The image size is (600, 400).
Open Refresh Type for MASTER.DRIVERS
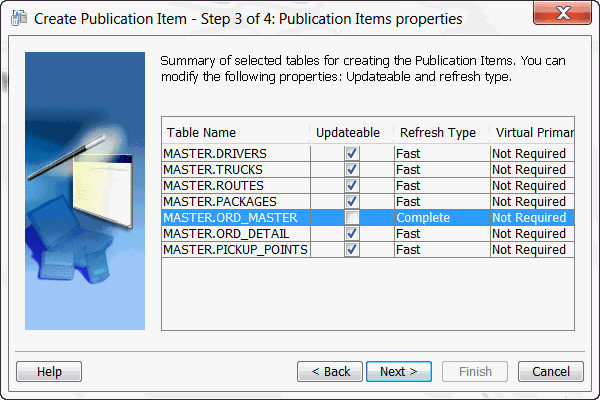pos(442,153)
